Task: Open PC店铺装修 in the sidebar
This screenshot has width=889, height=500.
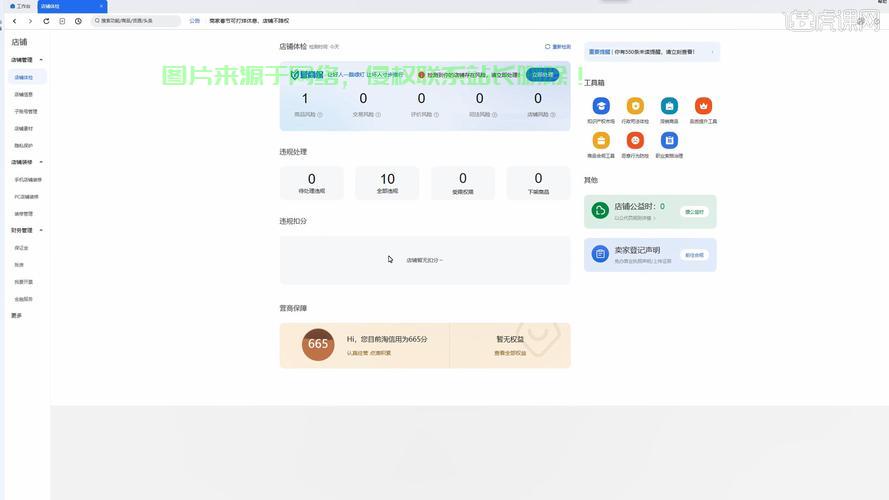Action: pyautogui.click(x=26, y=197)
